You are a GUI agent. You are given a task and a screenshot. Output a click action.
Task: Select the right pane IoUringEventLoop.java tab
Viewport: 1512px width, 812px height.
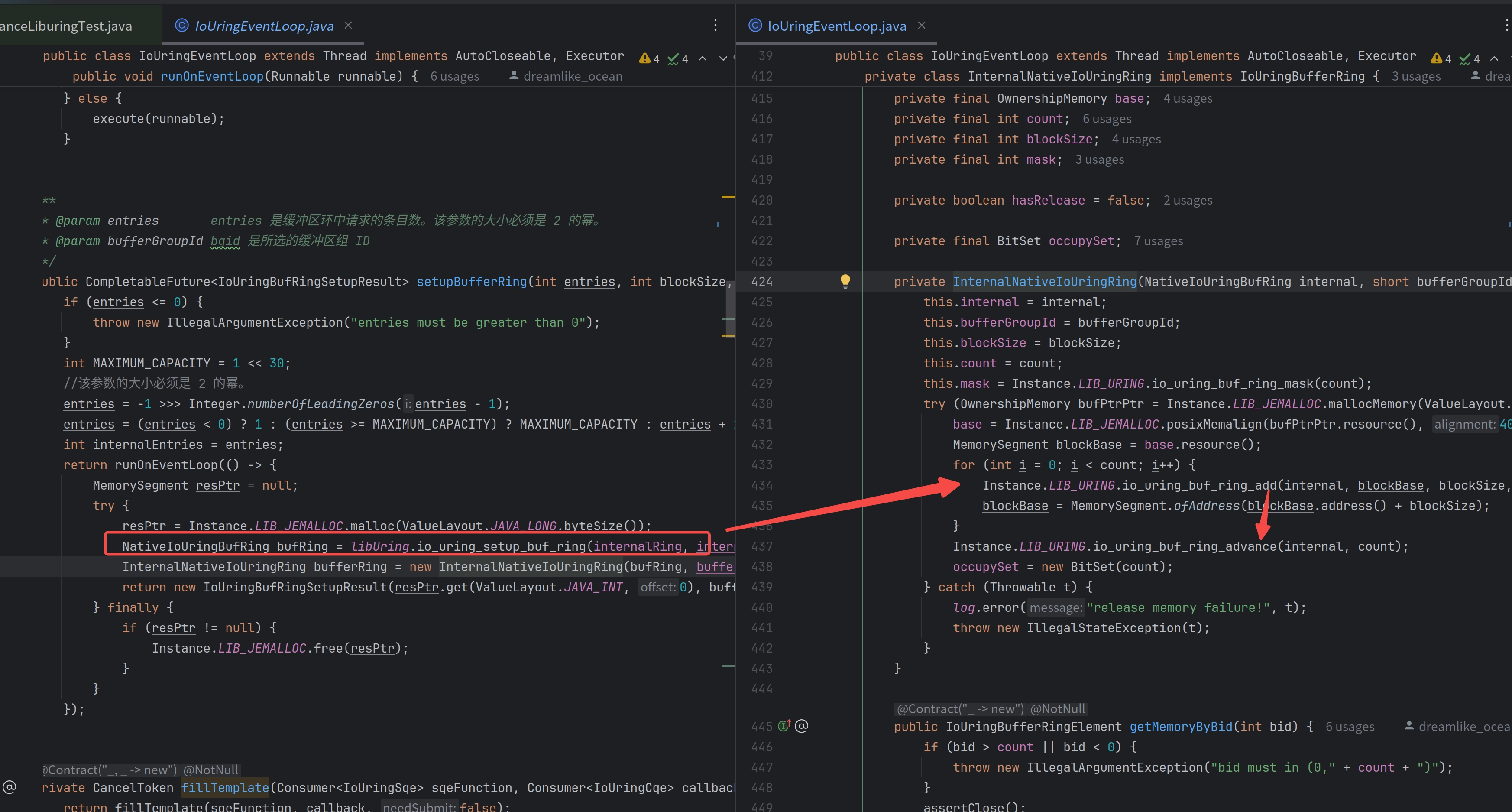(836, 26)
